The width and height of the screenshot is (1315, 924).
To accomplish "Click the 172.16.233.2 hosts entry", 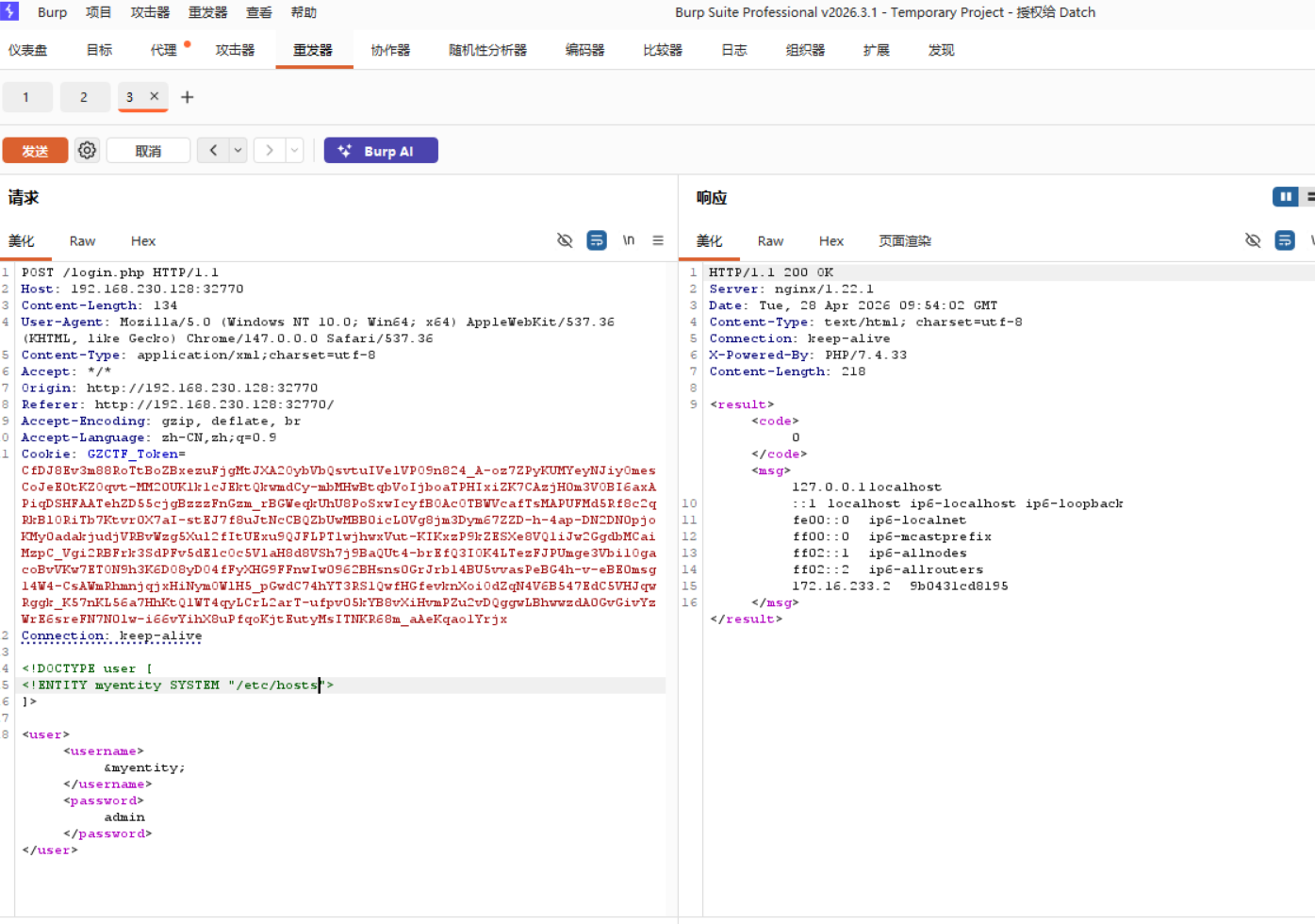I will 900,586.
